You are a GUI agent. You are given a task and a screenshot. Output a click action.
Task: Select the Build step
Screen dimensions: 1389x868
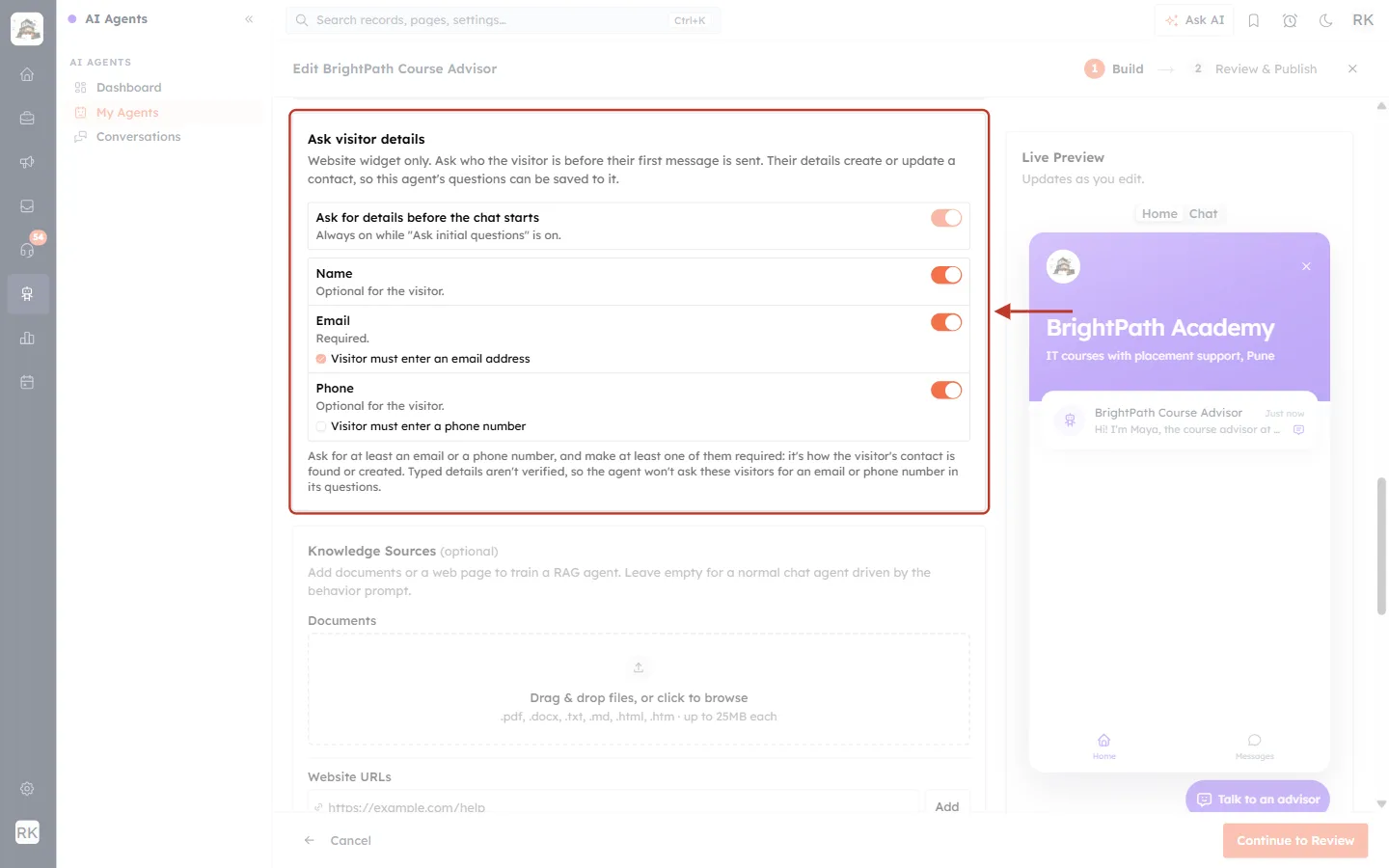click(x=1114, y=68)
